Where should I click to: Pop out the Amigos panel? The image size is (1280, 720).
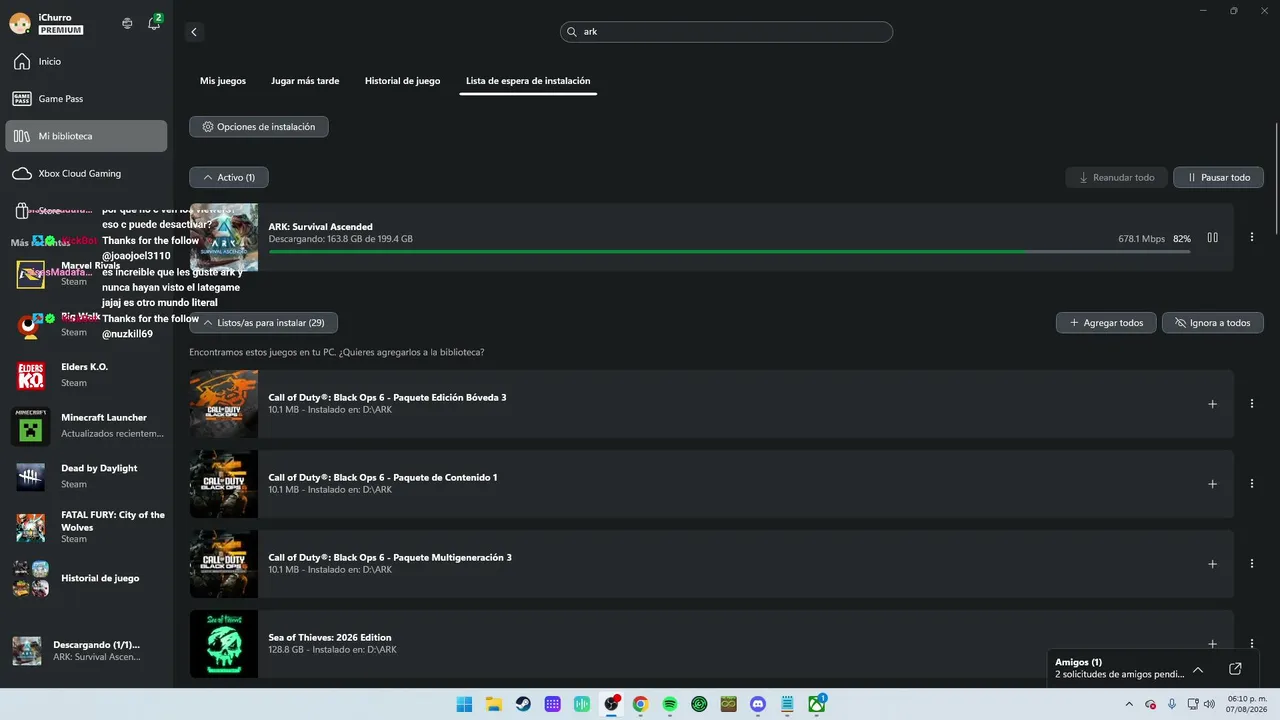tap(1235, 669)
